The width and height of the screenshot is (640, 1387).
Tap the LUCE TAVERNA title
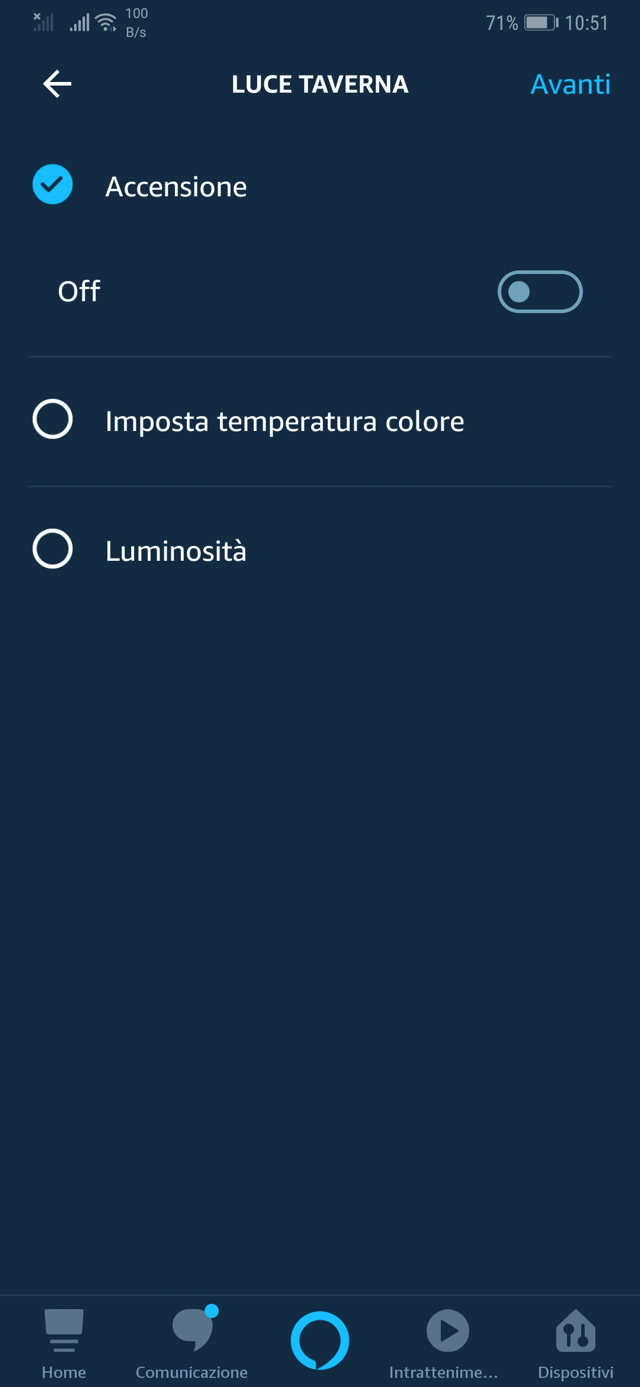320,84
